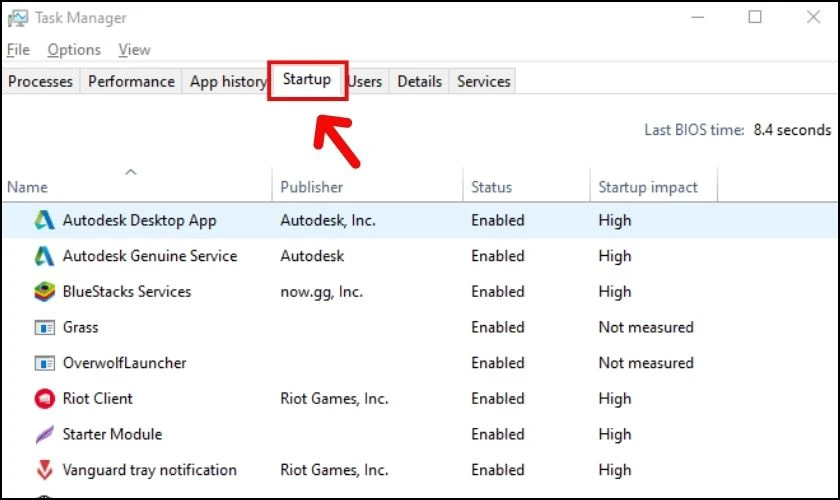This screenshot has width=840, height=500.
Task: Click the OverwolfLauncher entry icon
Action: (x=44, y=363)
